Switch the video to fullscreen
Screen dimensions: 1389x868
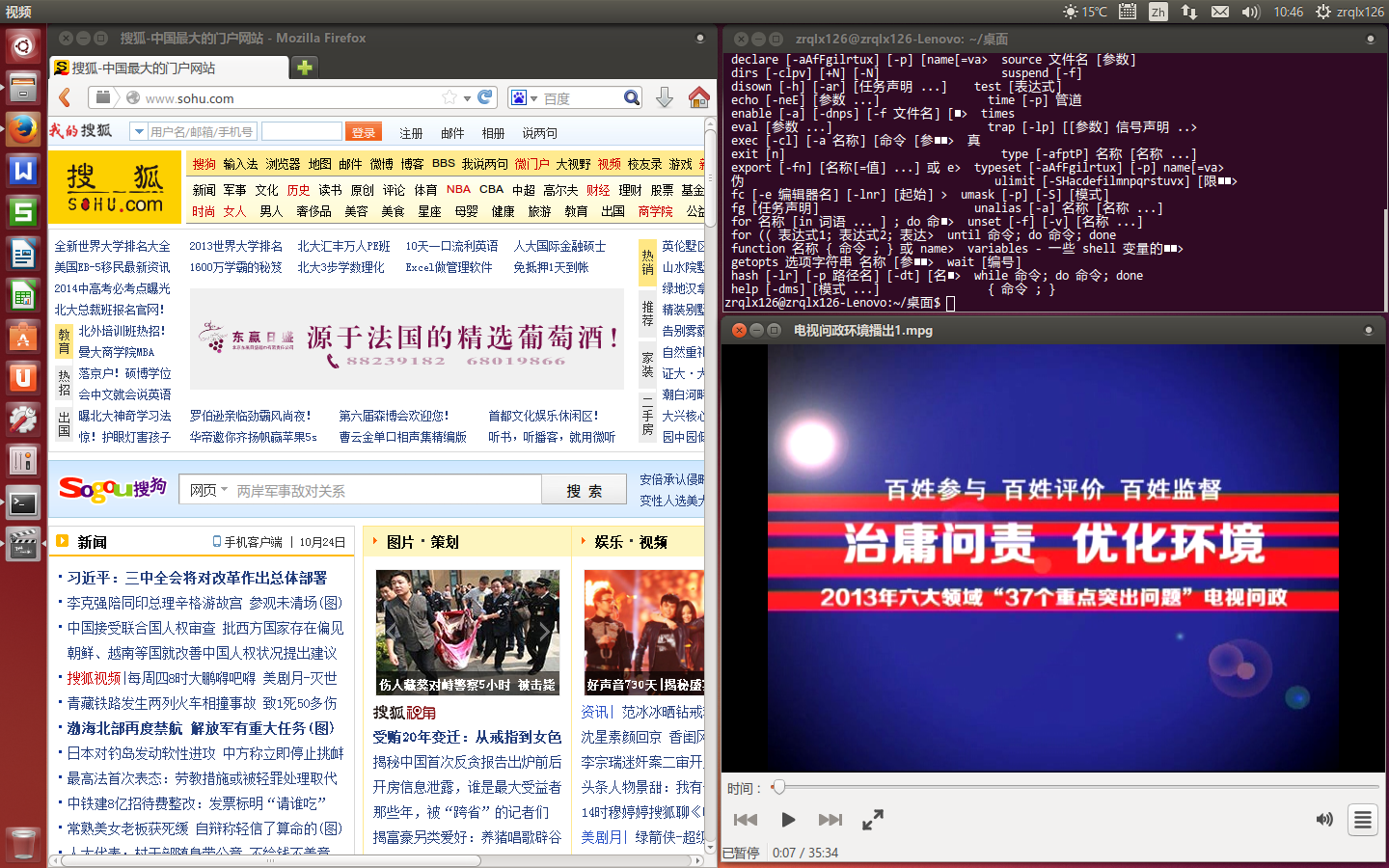873,820
